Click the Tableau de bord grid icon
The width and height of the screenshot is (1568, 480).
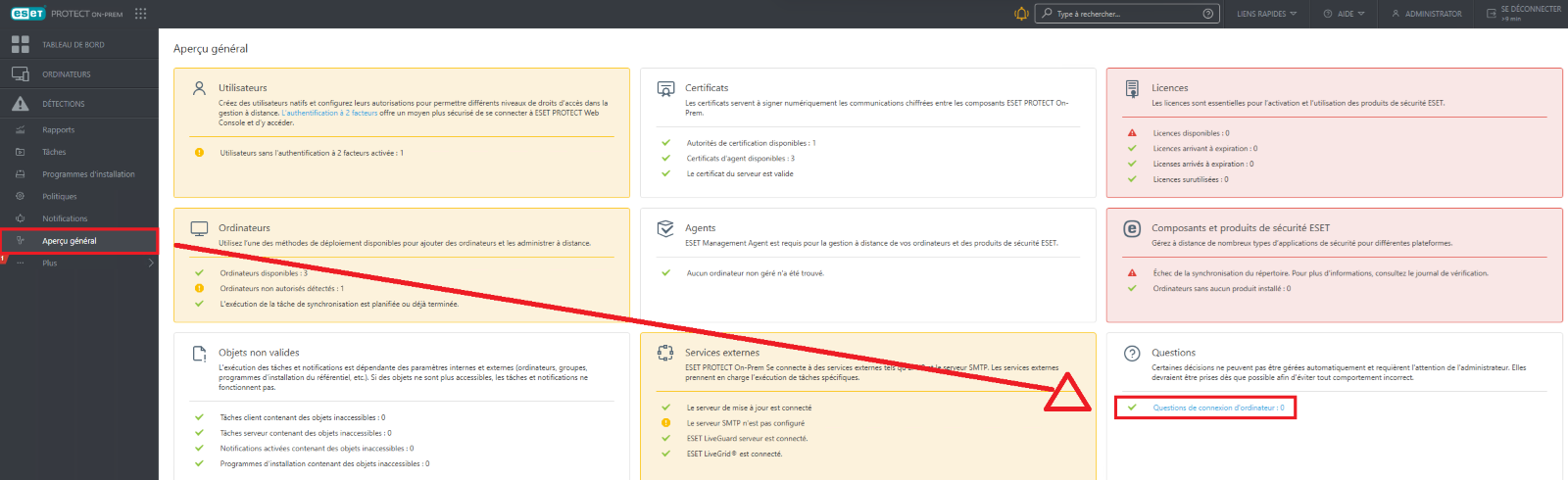[20, 44]
